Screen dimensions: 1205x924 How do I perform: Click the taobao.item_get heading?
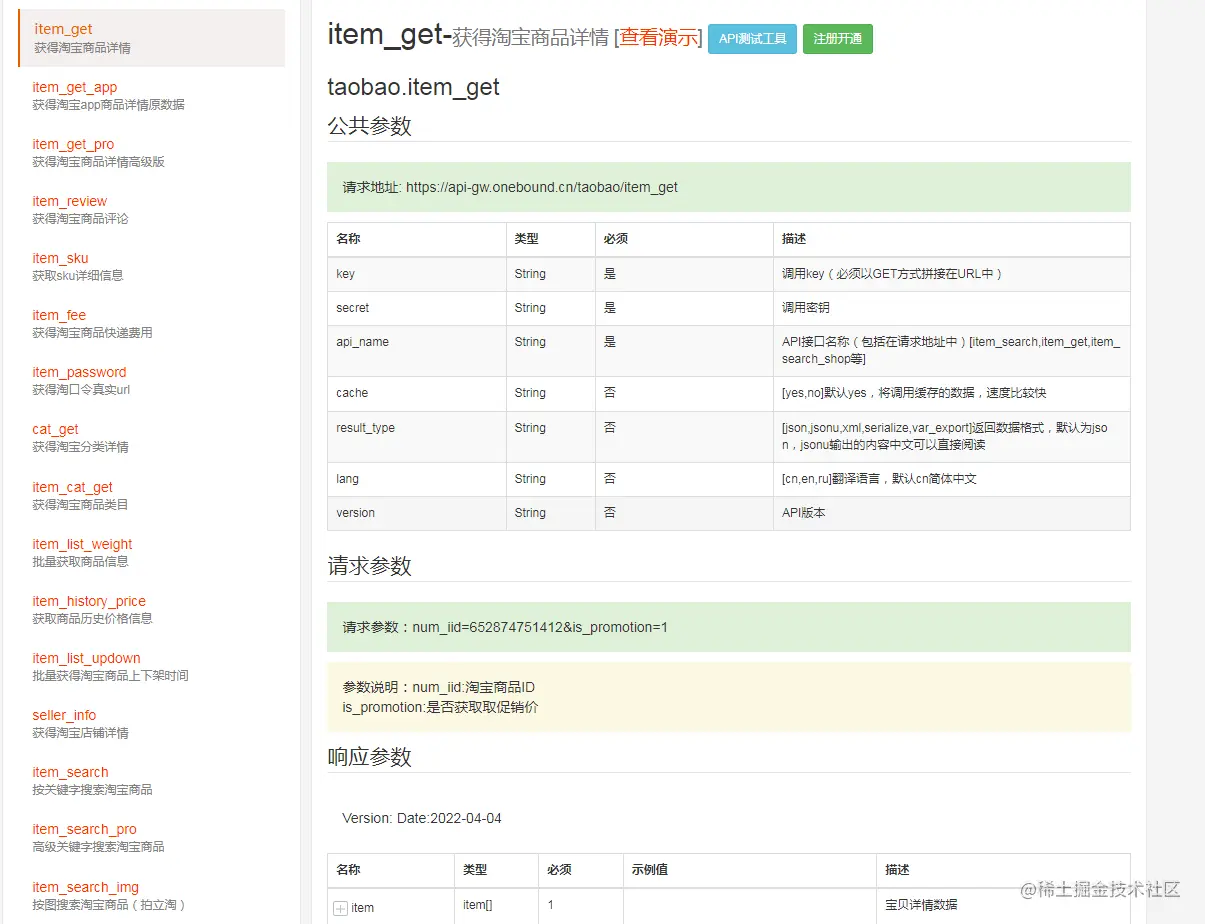click(414, 87)
